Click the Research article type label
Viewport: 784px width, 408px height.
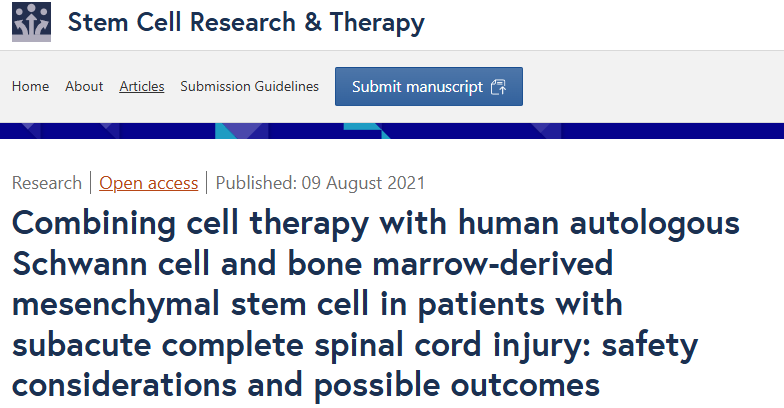(x=46, y=183)
